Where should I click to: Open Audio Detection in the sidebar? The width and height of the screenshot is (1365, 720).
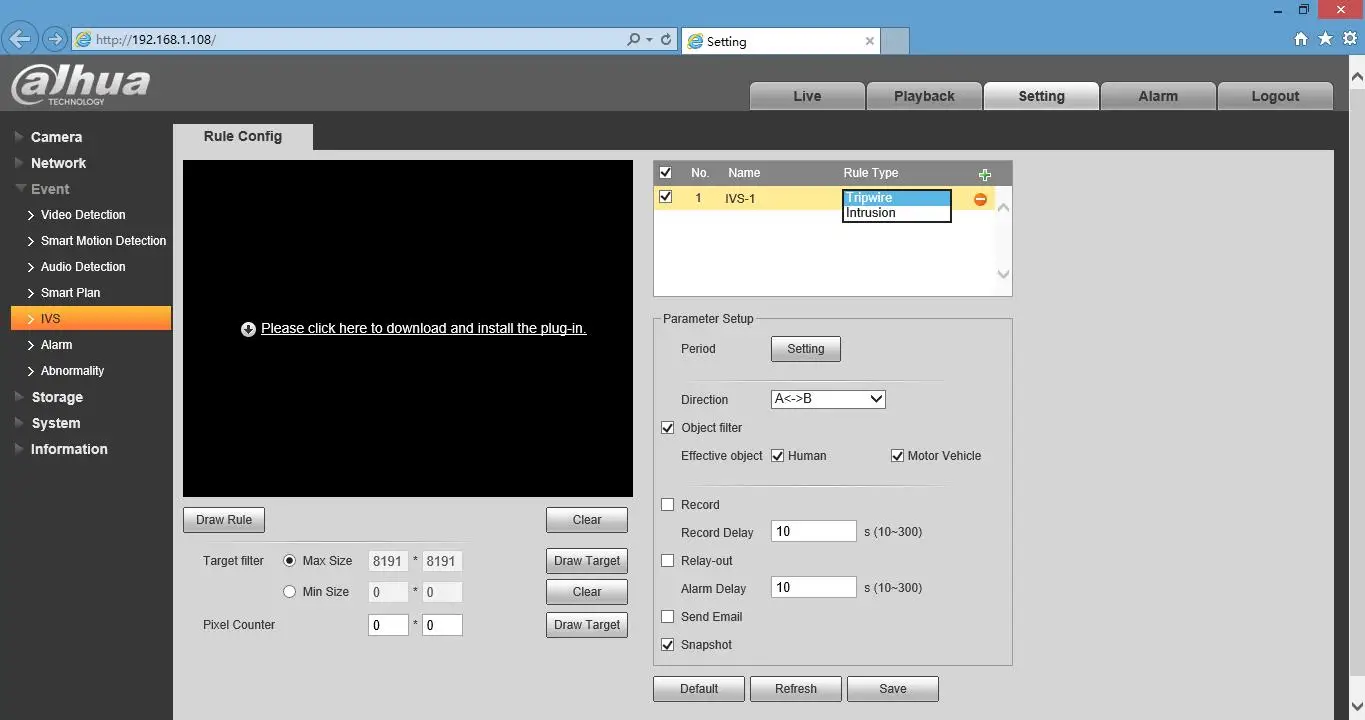pyautogui.click(x=83, y=267)
